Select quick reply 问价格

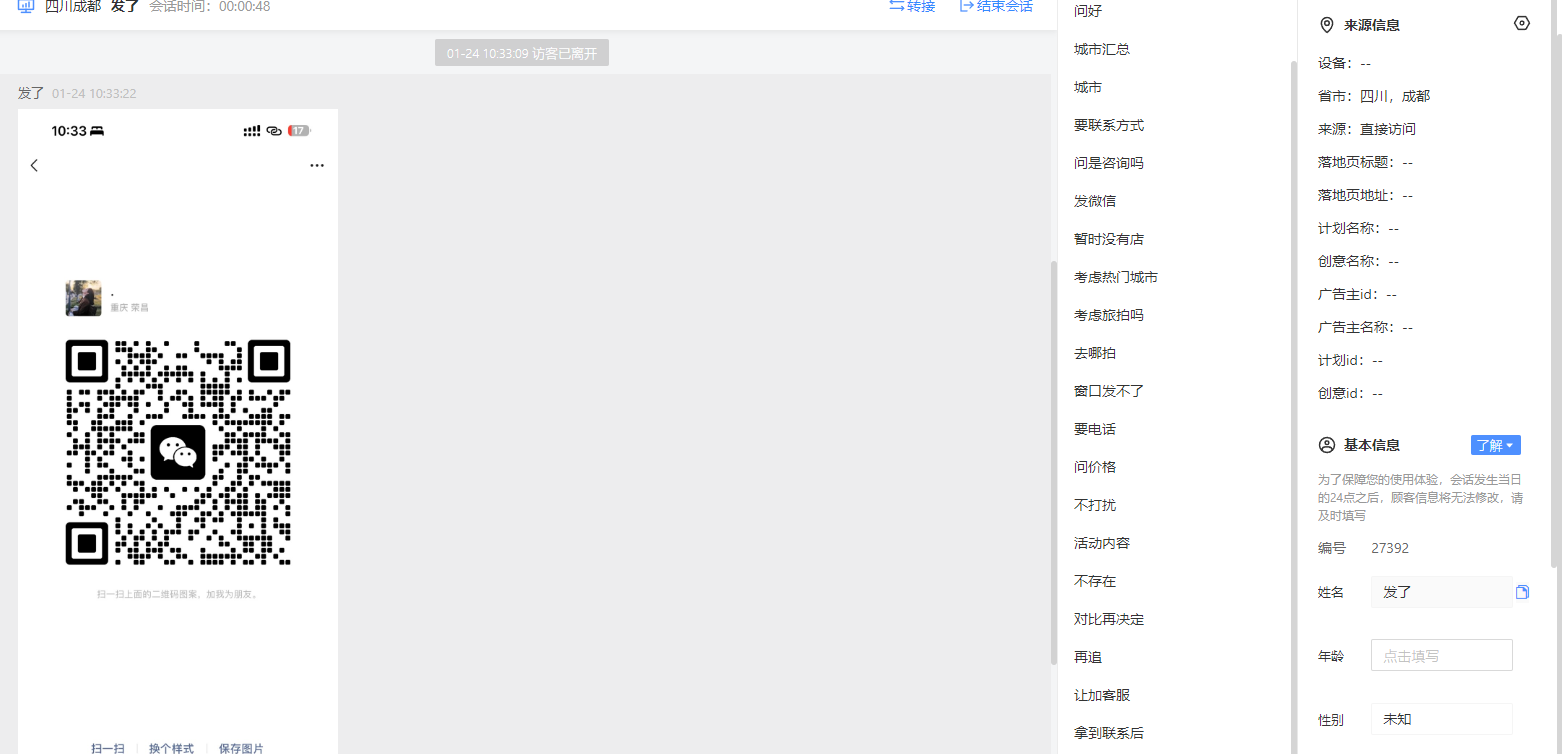pyautogui.click(x=1095, y=467)
